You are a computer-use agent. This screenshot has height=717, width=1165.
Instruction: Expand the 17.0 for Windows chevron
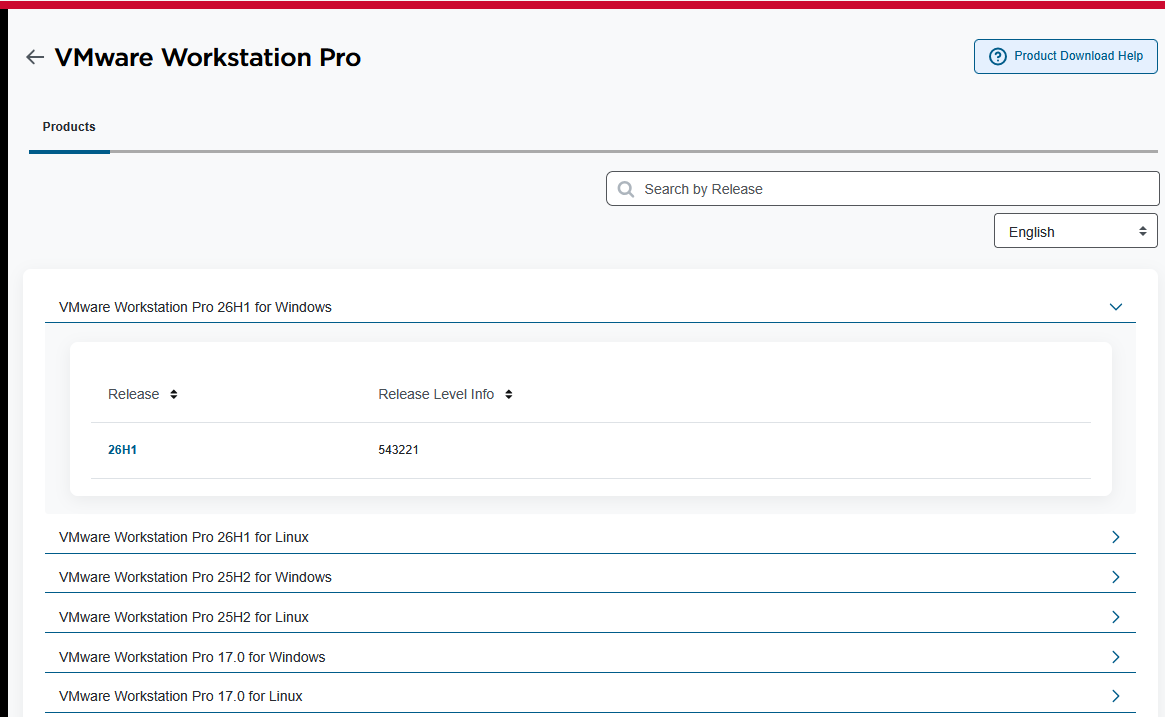[x=1115, y=657]
